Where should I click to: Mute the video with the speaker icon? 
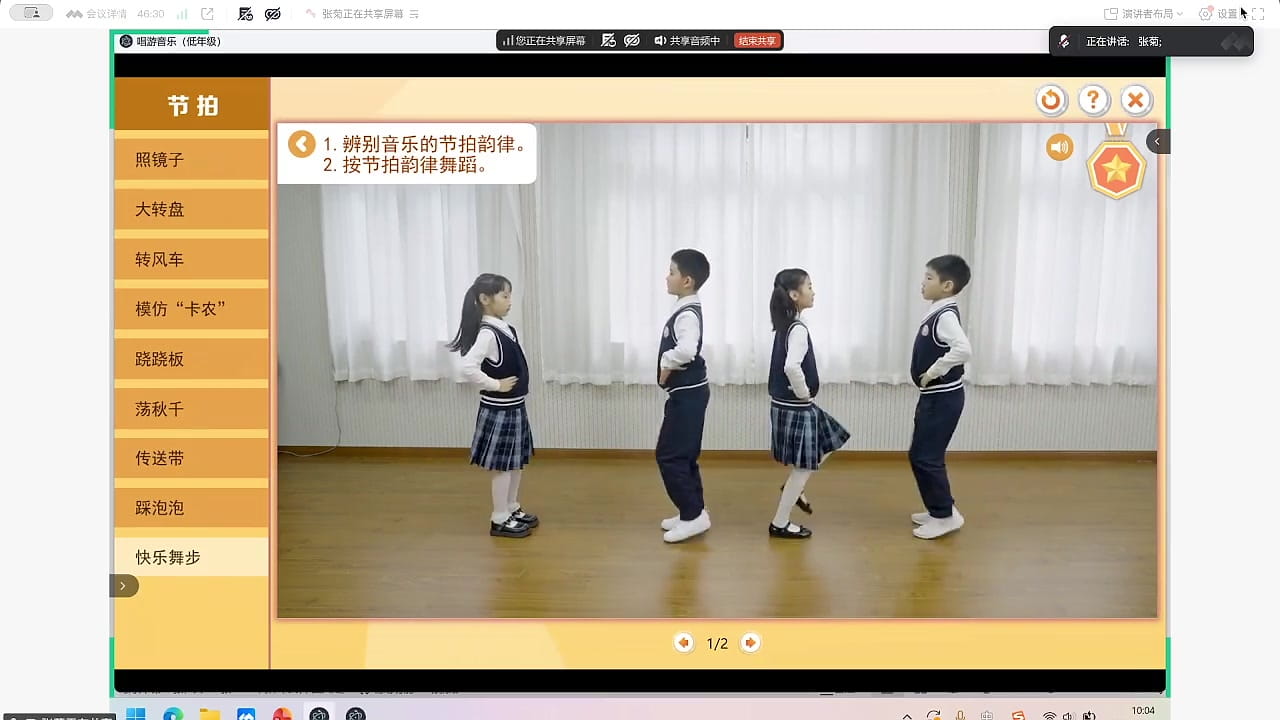(x=1059, y=148)
